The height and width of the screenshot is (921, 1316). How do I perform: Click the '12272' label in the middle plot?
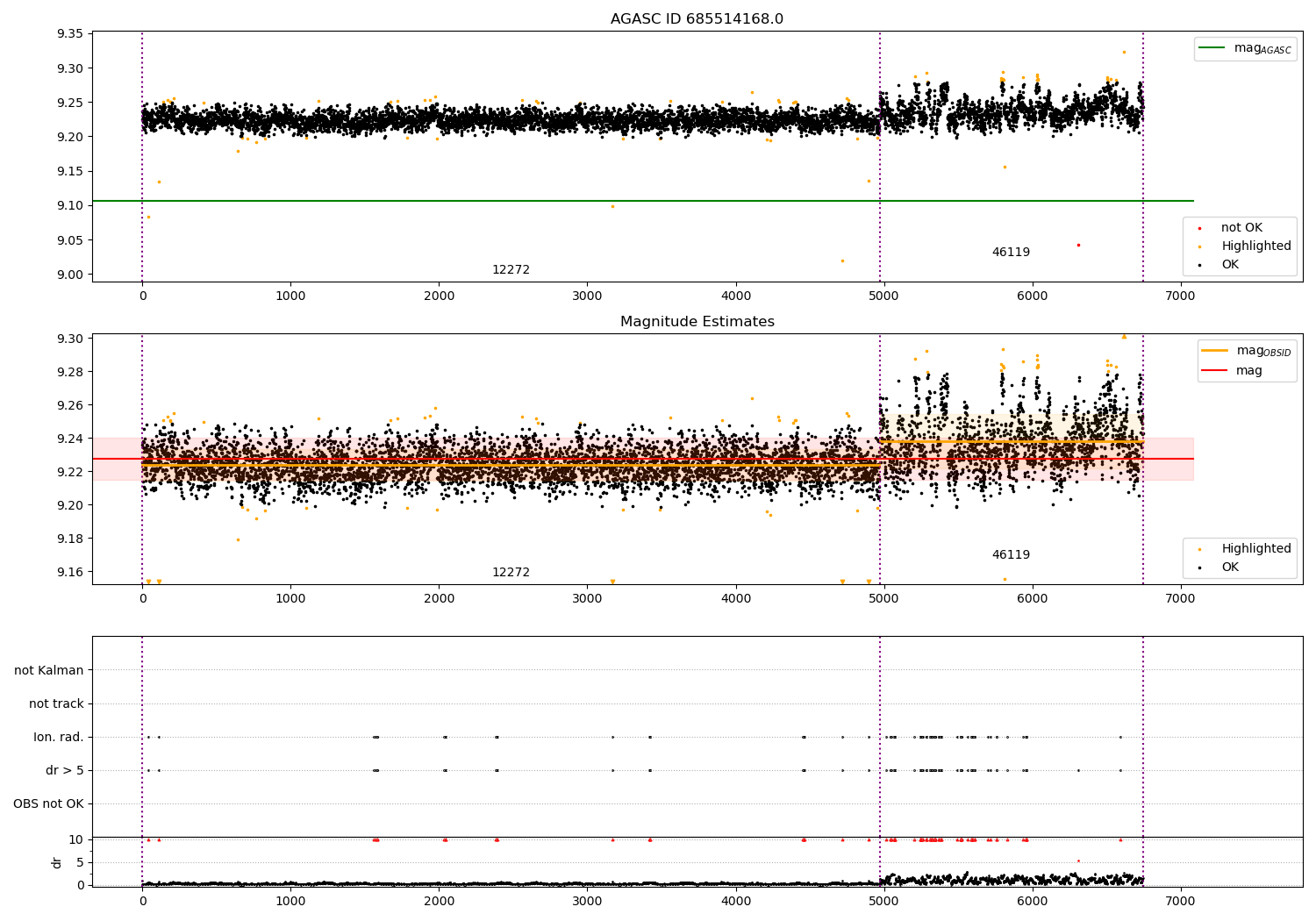[x=511, y=573]
